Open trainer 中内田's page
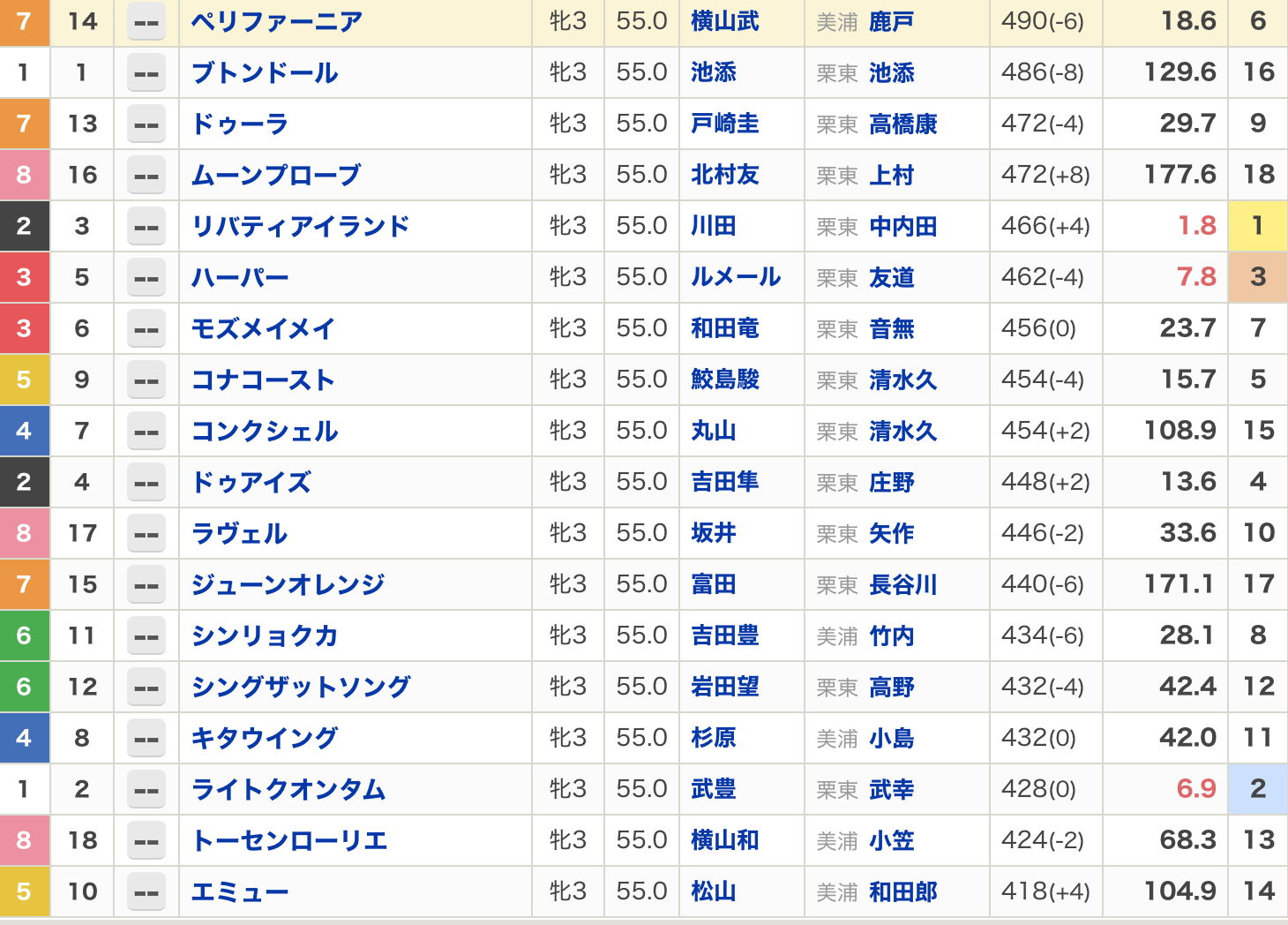 902,227
